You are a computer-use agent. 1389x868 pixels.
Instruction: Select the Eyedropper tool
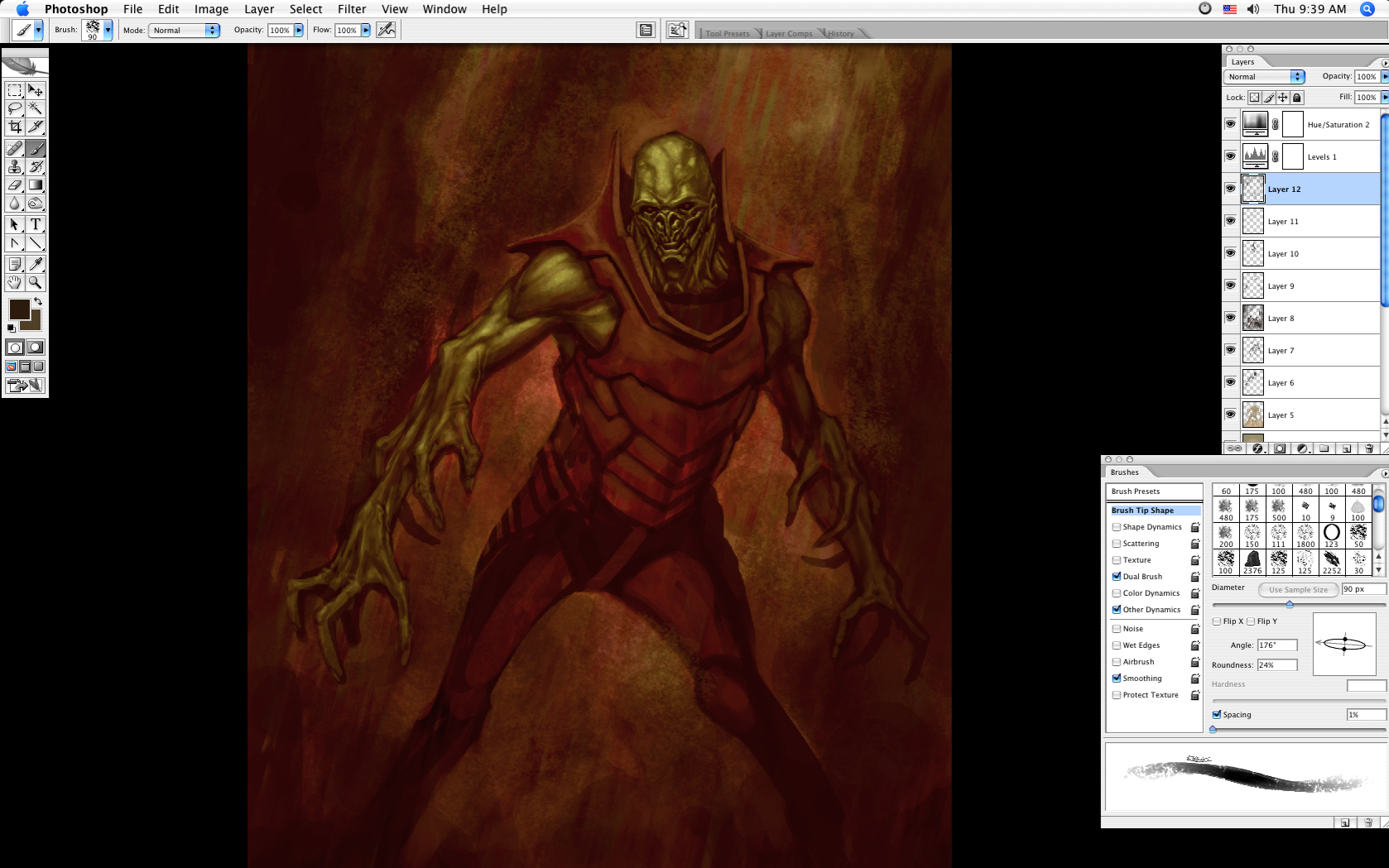[36, 264]
